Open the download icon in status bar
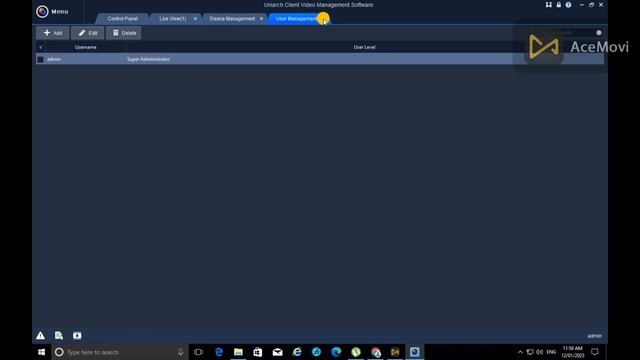This screenshot has width=640, height=360. pos(77,336)
